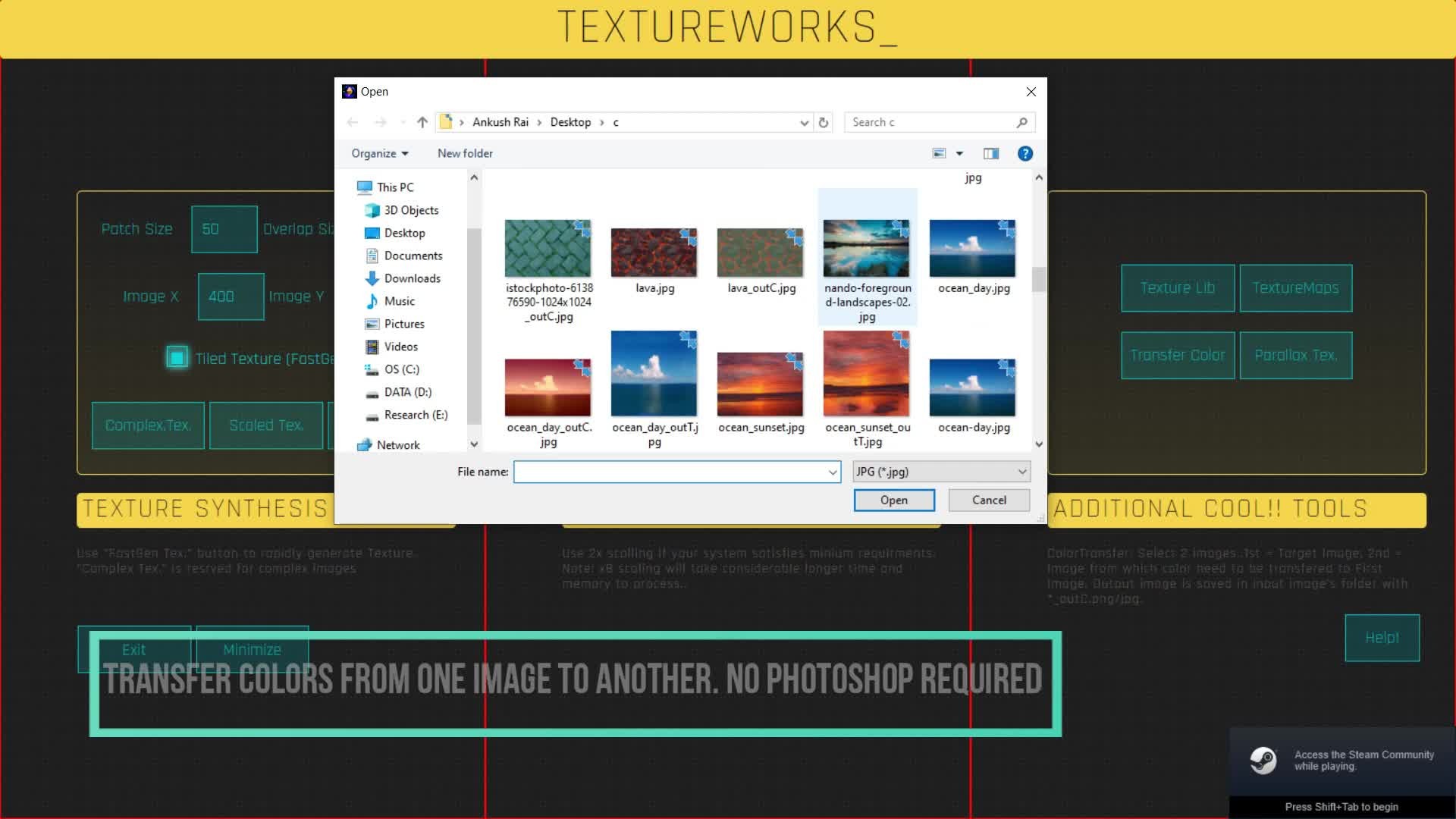The height and width of the screenshot is (819, 1456).
Task: Click the refresh icon beside address bar
Action: coord(824,122)
